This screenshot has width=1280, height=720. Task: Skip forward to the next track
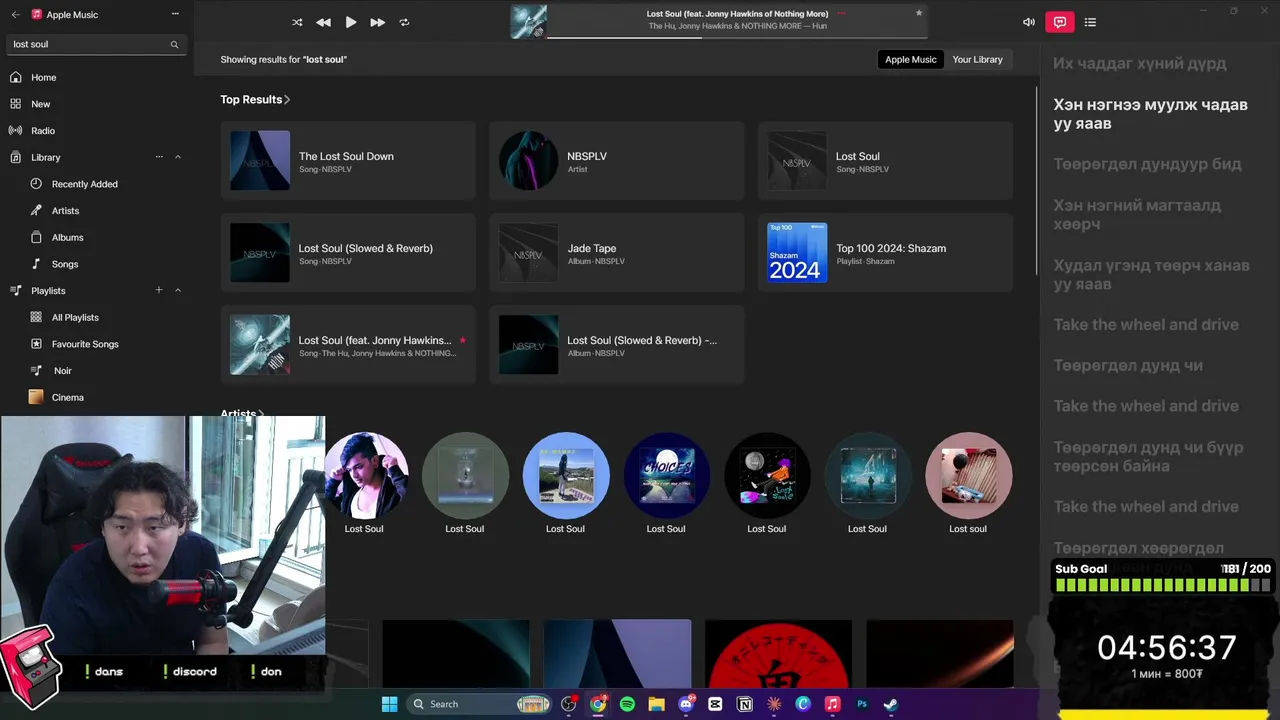(377, 22)
